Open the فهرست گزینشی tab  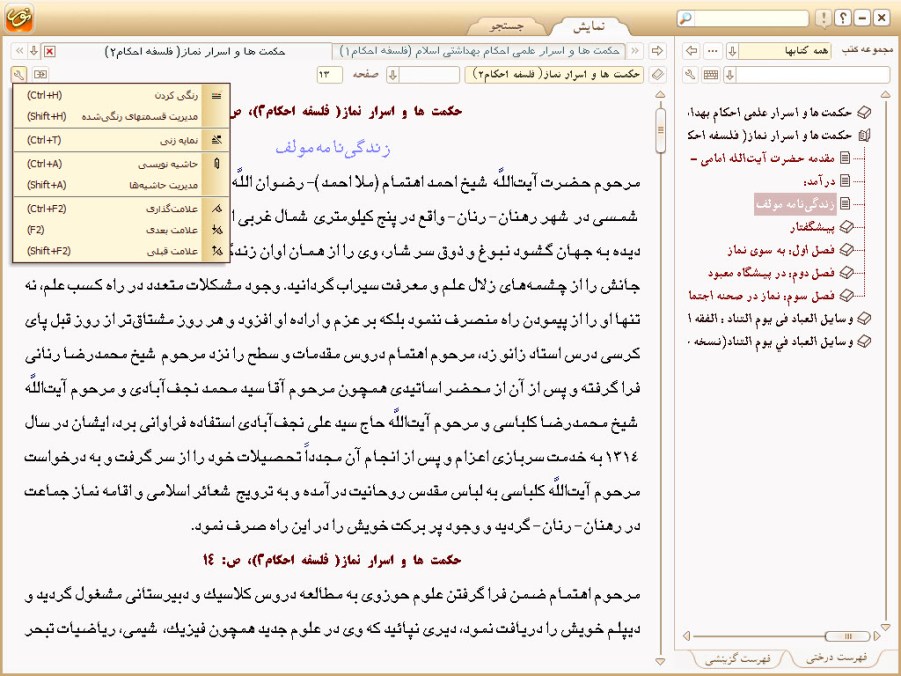[x=737, y=658]
